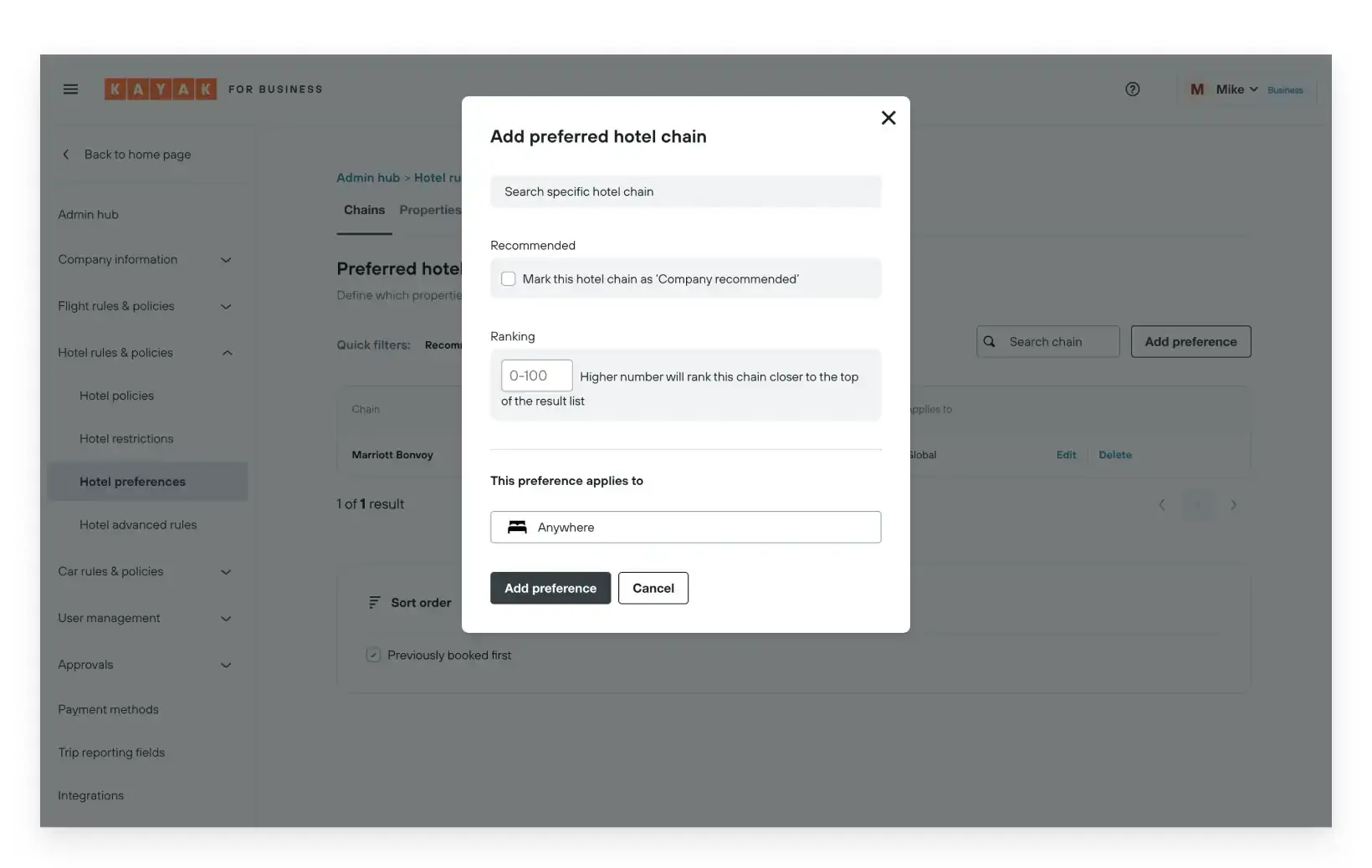
Task: Click the Sort order icon
Action: pyautogui.click(x=374, y=602)
